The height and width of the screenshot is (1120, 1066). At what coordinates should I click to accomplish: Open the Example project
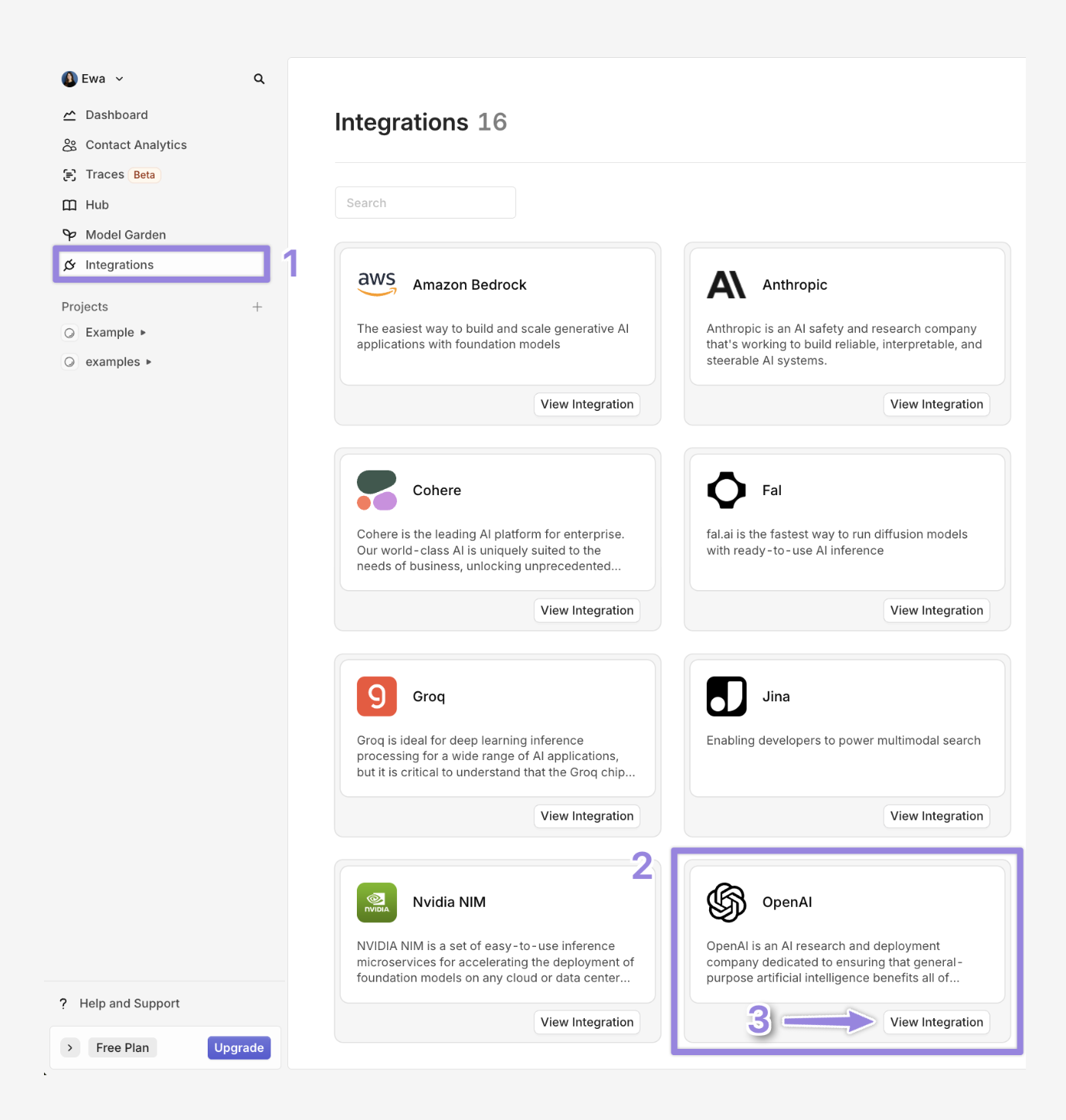(x=110, y=332)
